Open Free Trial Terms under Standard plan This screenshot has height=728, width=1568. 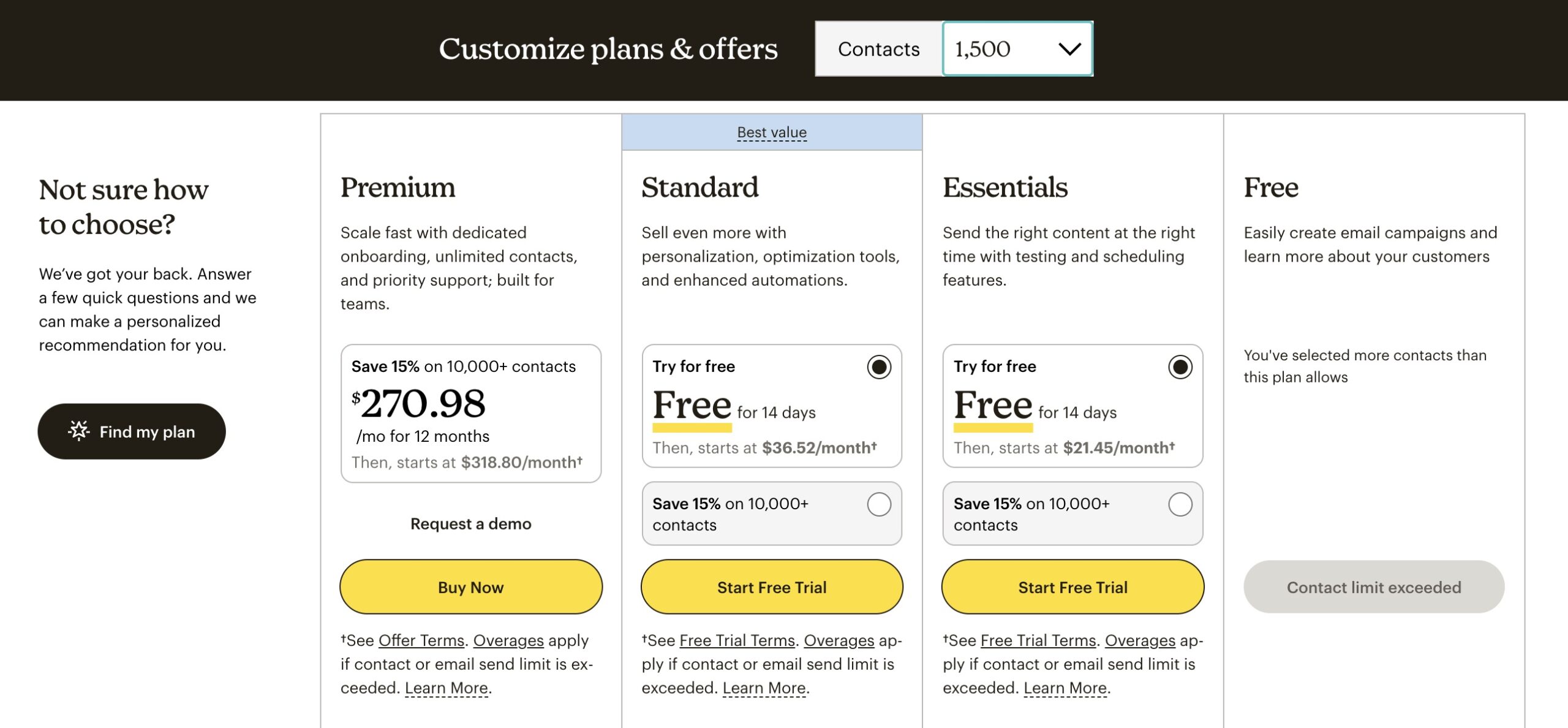click(737, 640)
